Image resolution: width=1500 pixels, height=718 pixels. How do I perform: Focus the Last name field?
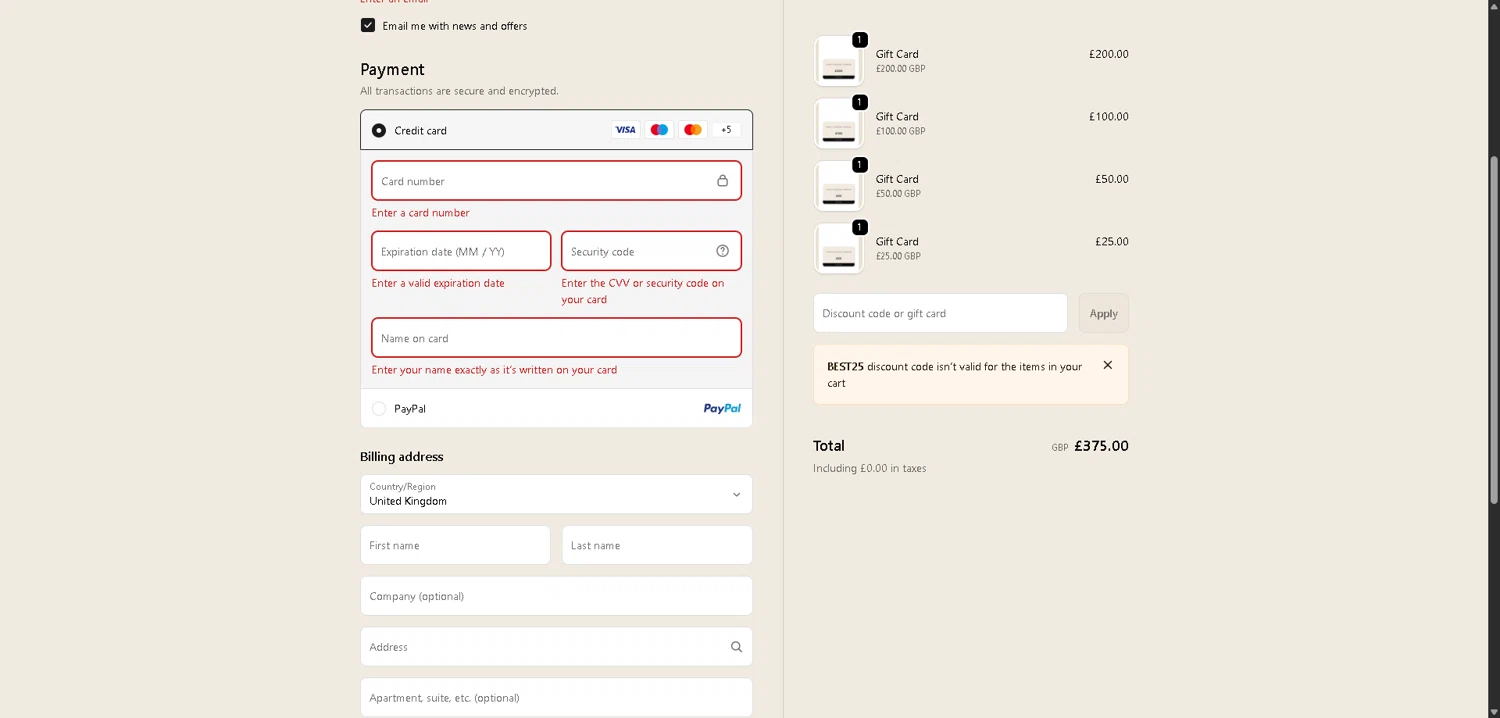(657, 545)
